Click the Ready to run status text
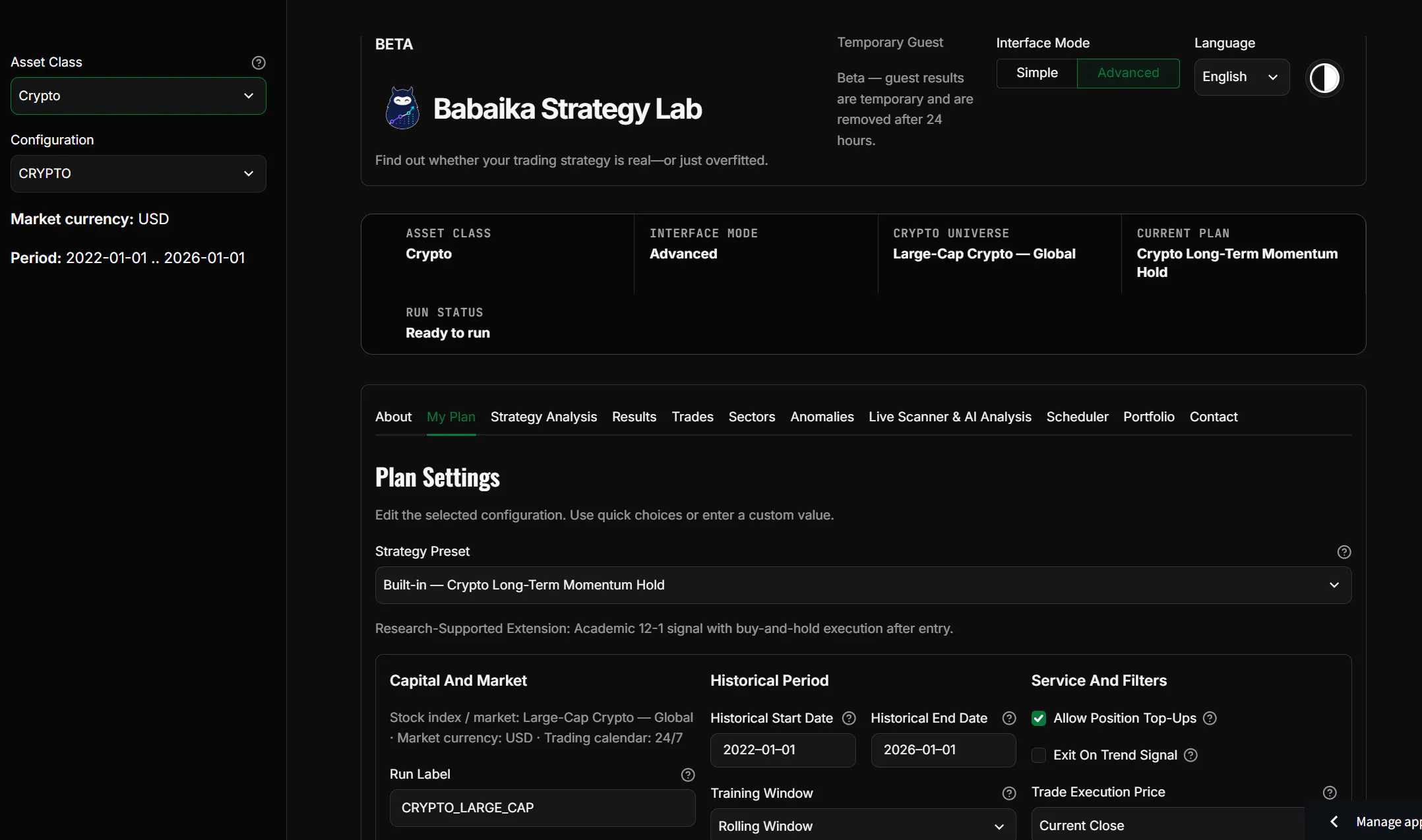Screen dimensions: 1422x840 (x=447, y=333)
